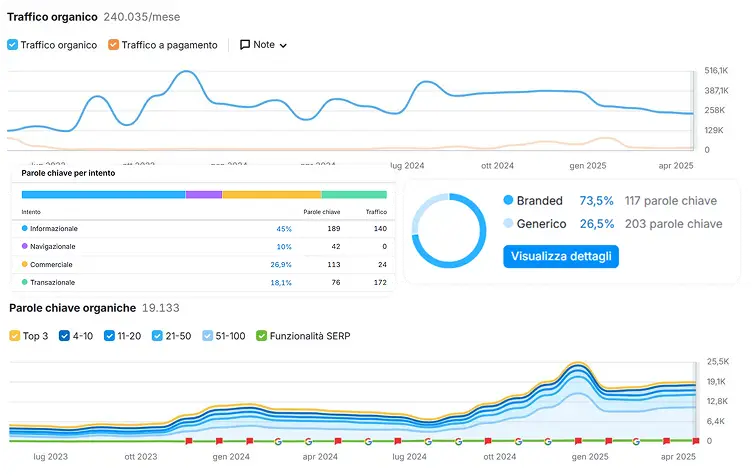Open the Commerciale 26,9% link
The image size is (755, 476).
281,264
